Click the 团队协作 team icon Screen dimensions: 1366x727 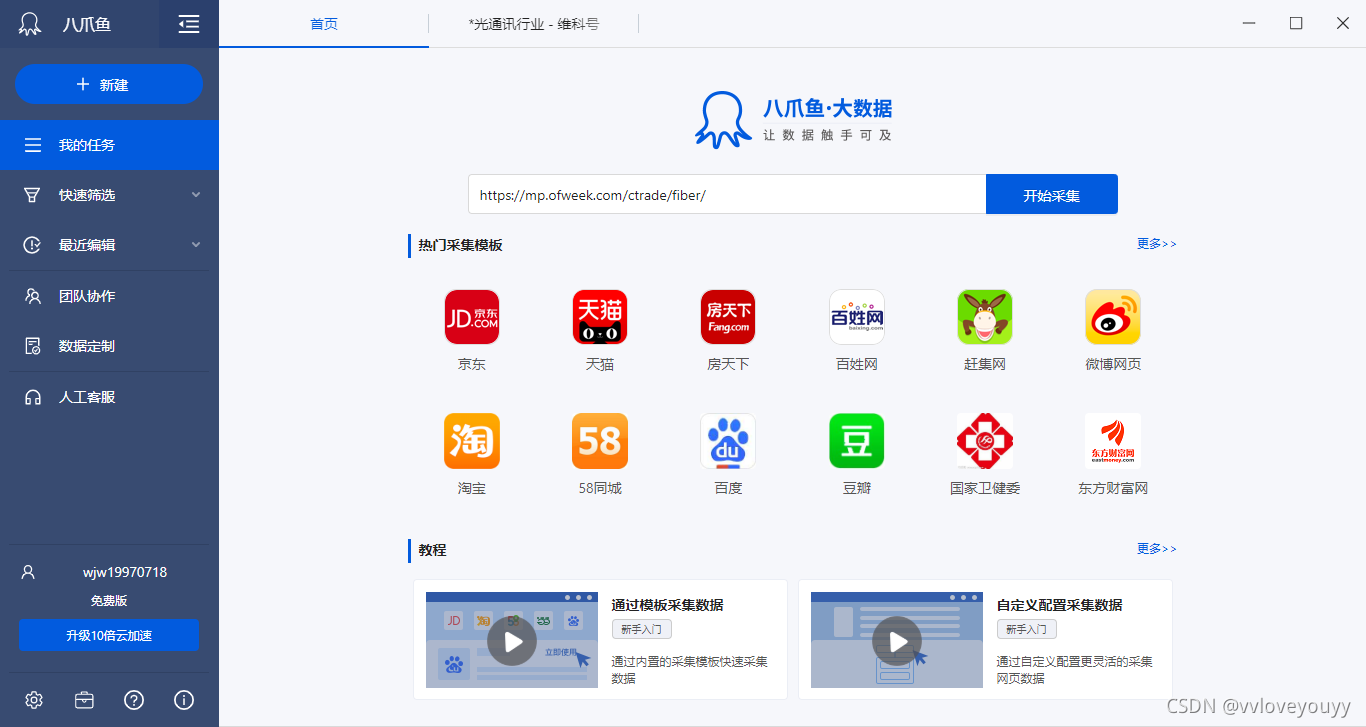(33, 296)
